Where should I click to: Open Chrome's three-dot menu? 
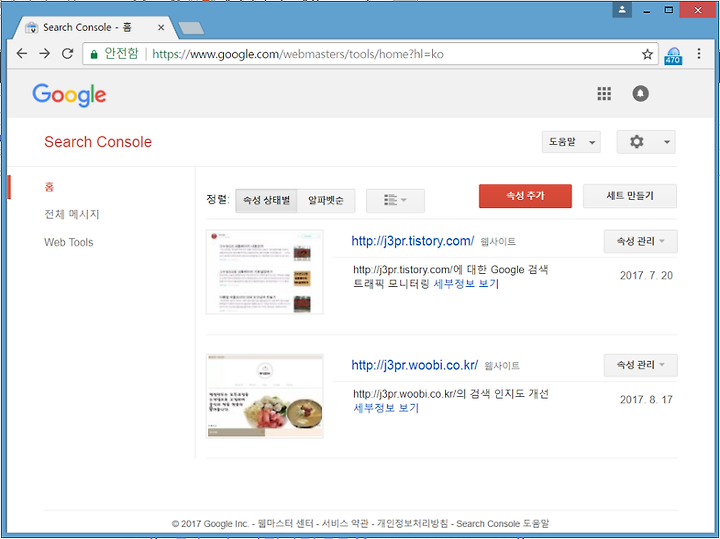699,54
